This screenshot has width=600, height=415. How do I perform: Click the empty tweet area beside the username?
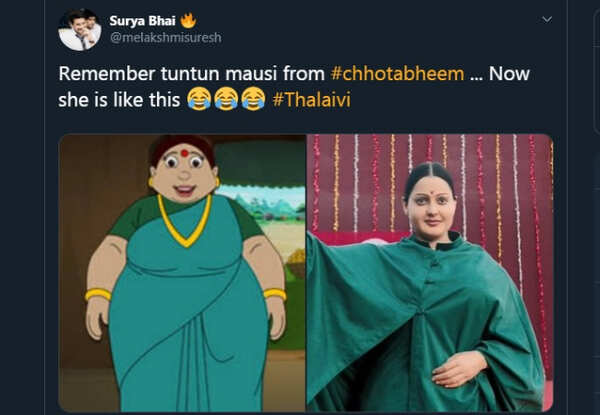tap(379, 29)
